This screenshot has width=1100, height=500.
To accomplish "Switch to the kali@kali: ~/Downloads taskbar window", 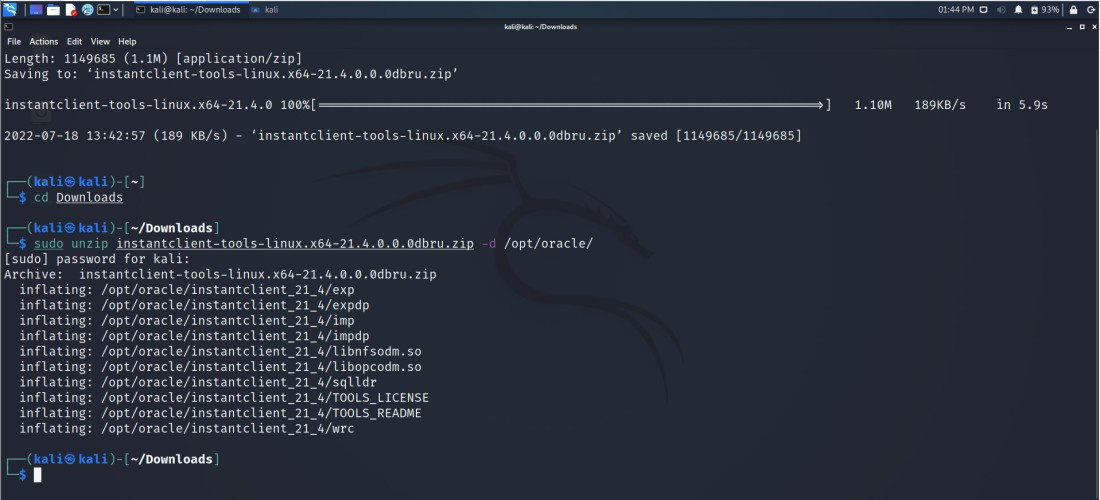I will pos(188,9).
